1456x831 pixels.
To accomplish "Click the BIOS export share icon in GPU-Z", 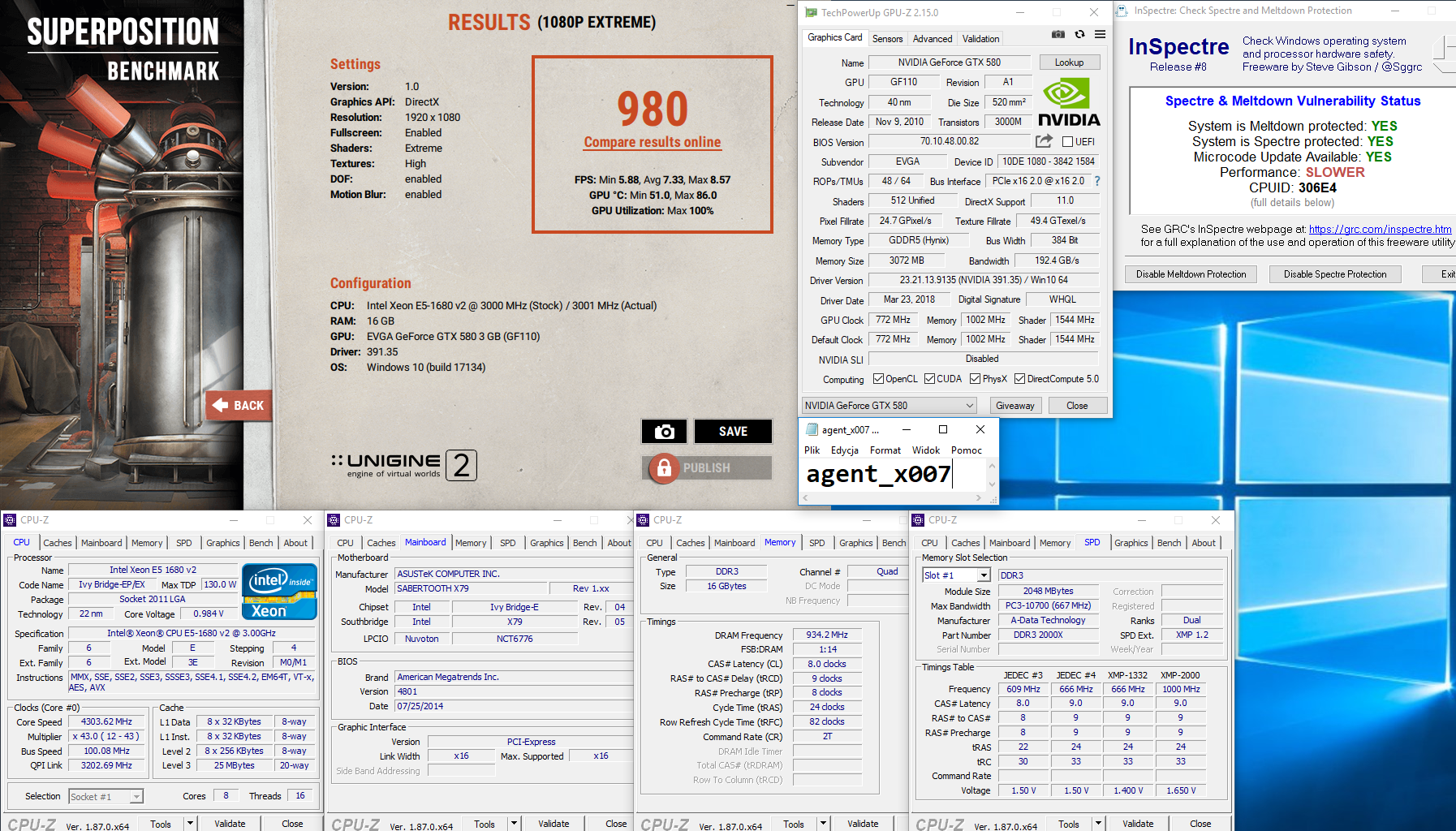I will [1044, 141].
